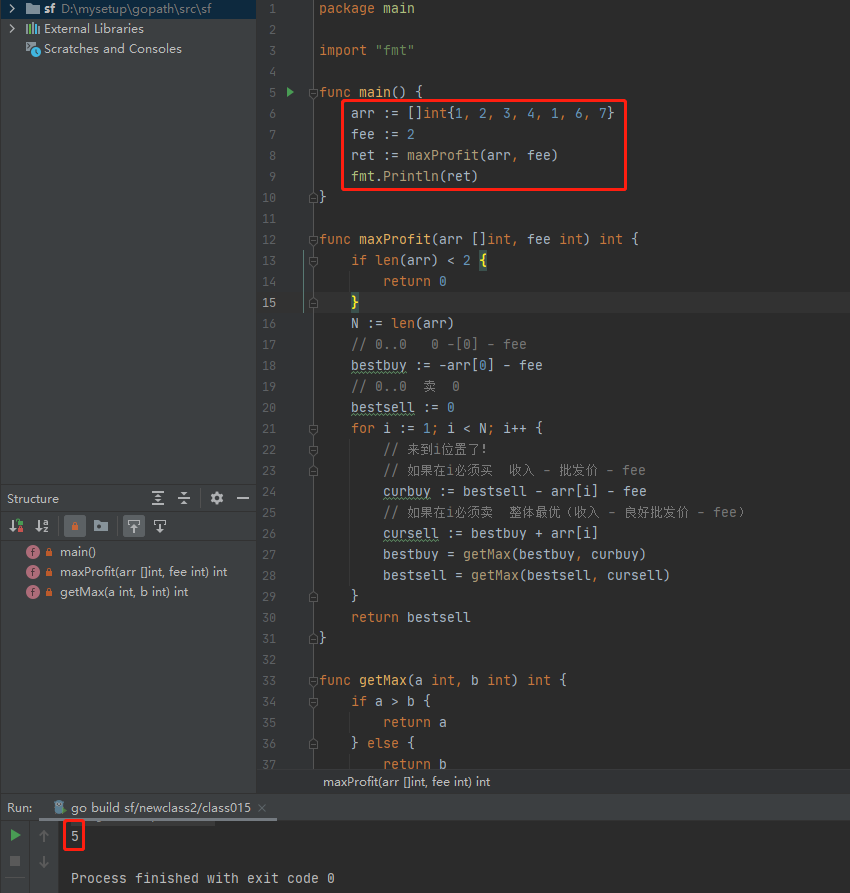Image resolution: width=850 pixels, height=893 pixels.
Task: Toggle show non-public members lock
Action: [x=75, y=526]
